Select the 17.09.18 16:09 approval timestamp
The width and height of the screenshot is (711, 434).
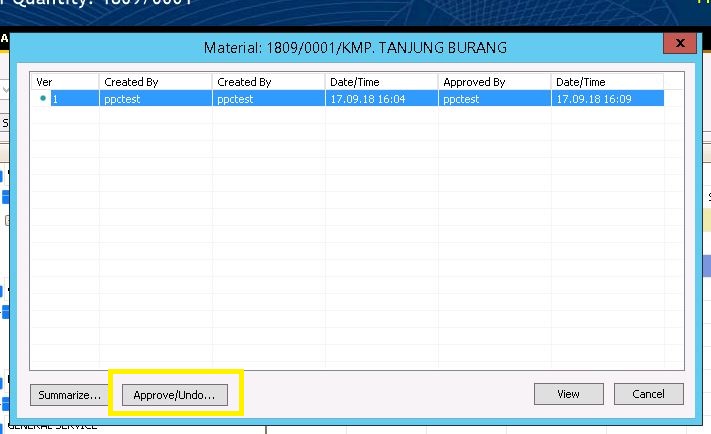(x=588, y=99)
